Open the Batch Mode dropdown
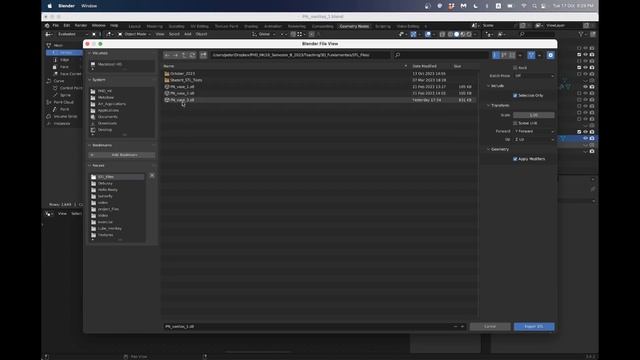This screenshot has height=360, width=640. click(x=534, y=76)
